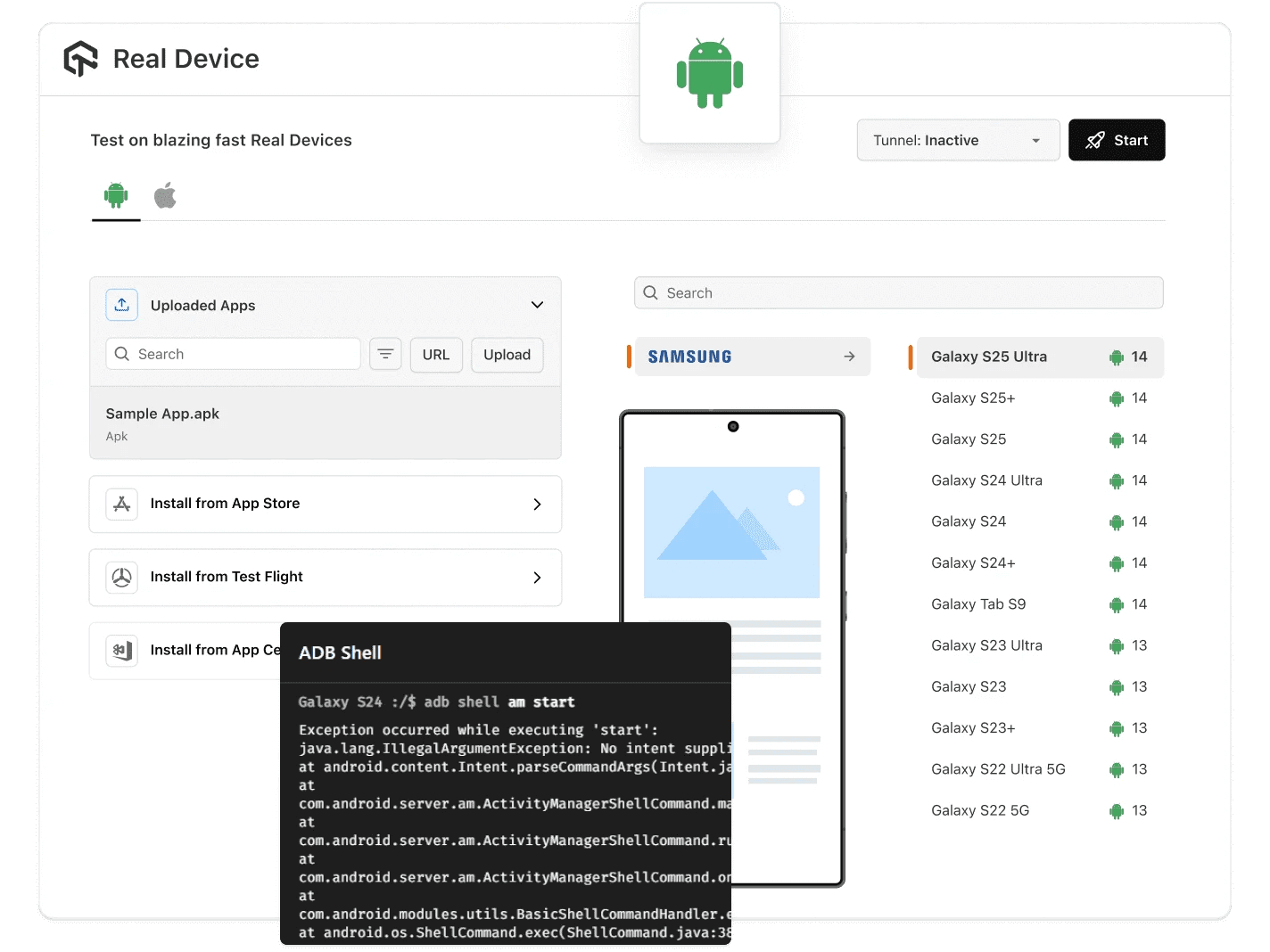Click the App Store icon on the install row
Viewport: 1270px width, 952px height.
tap(121, 504)
